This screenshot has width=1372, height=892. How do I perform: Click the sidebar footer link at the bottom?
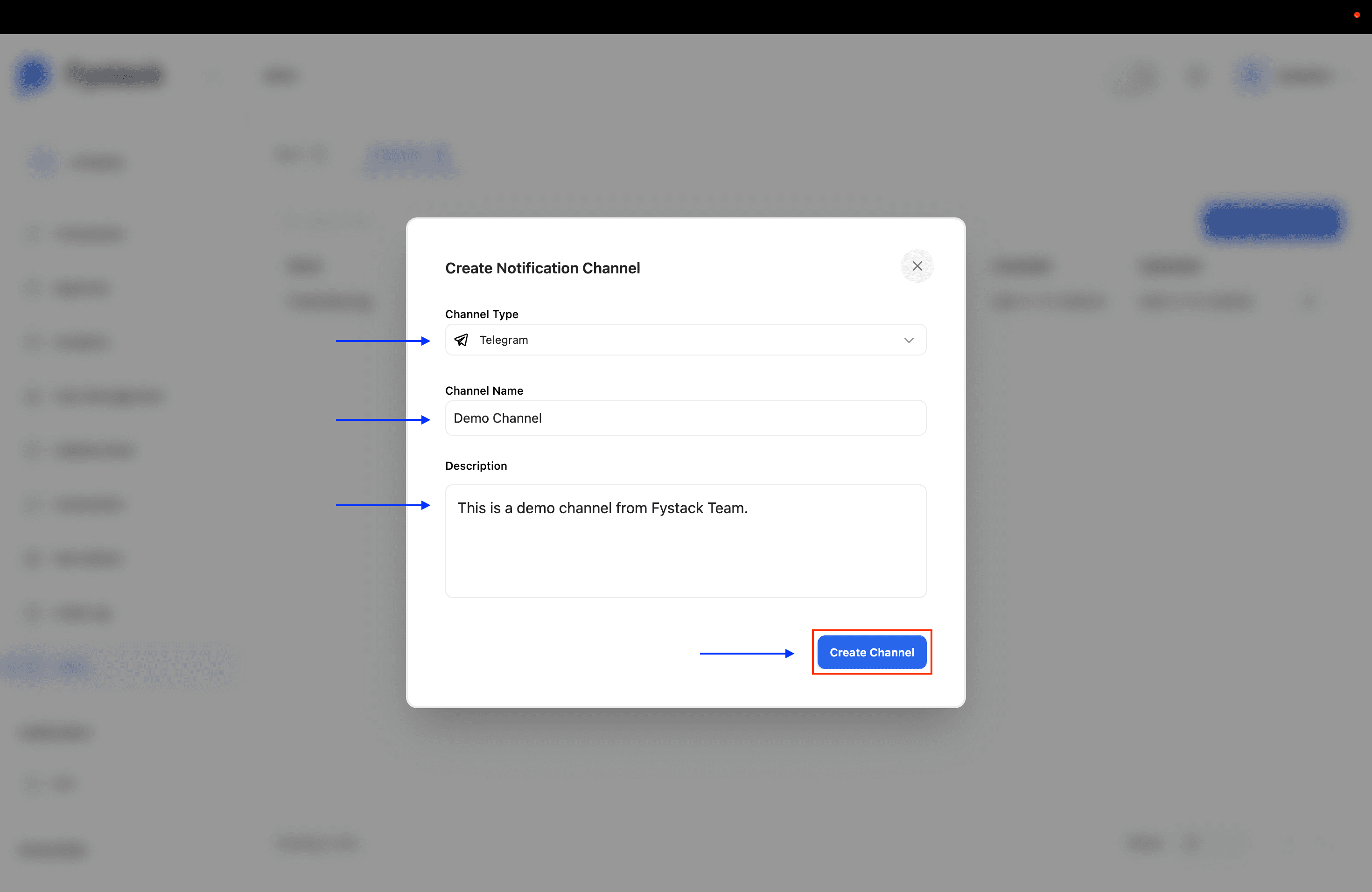(x=55, y=850)
